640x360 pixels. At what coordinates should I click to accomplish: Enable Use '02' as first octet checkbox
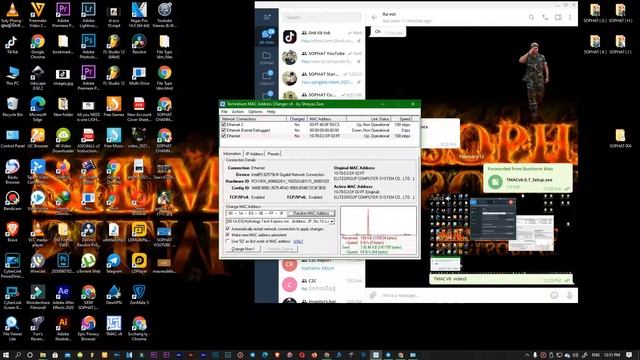pyautogui.click(x=228, y=241)
